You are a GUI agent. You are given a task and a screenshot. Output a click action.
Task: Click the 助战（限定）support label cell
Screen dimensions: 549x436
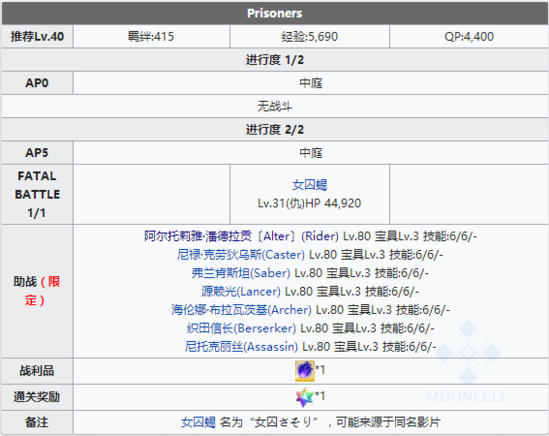pos(37,291)
